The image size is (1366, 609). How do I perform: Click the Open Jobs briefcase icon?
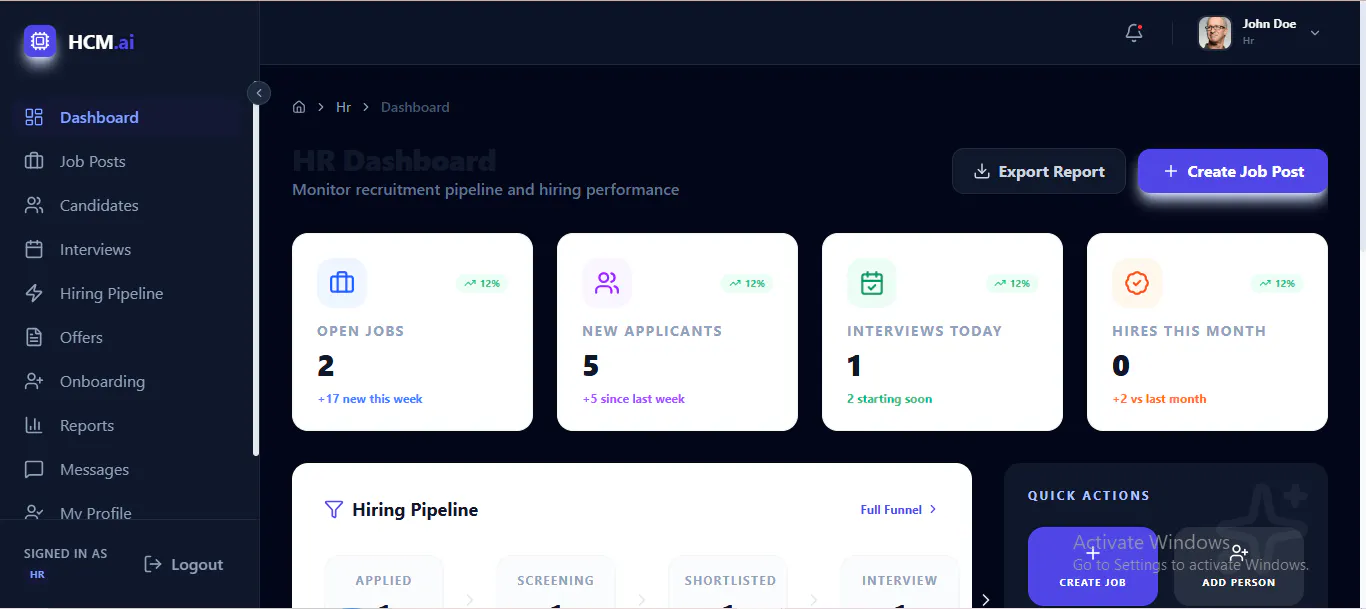pos(342,283)
